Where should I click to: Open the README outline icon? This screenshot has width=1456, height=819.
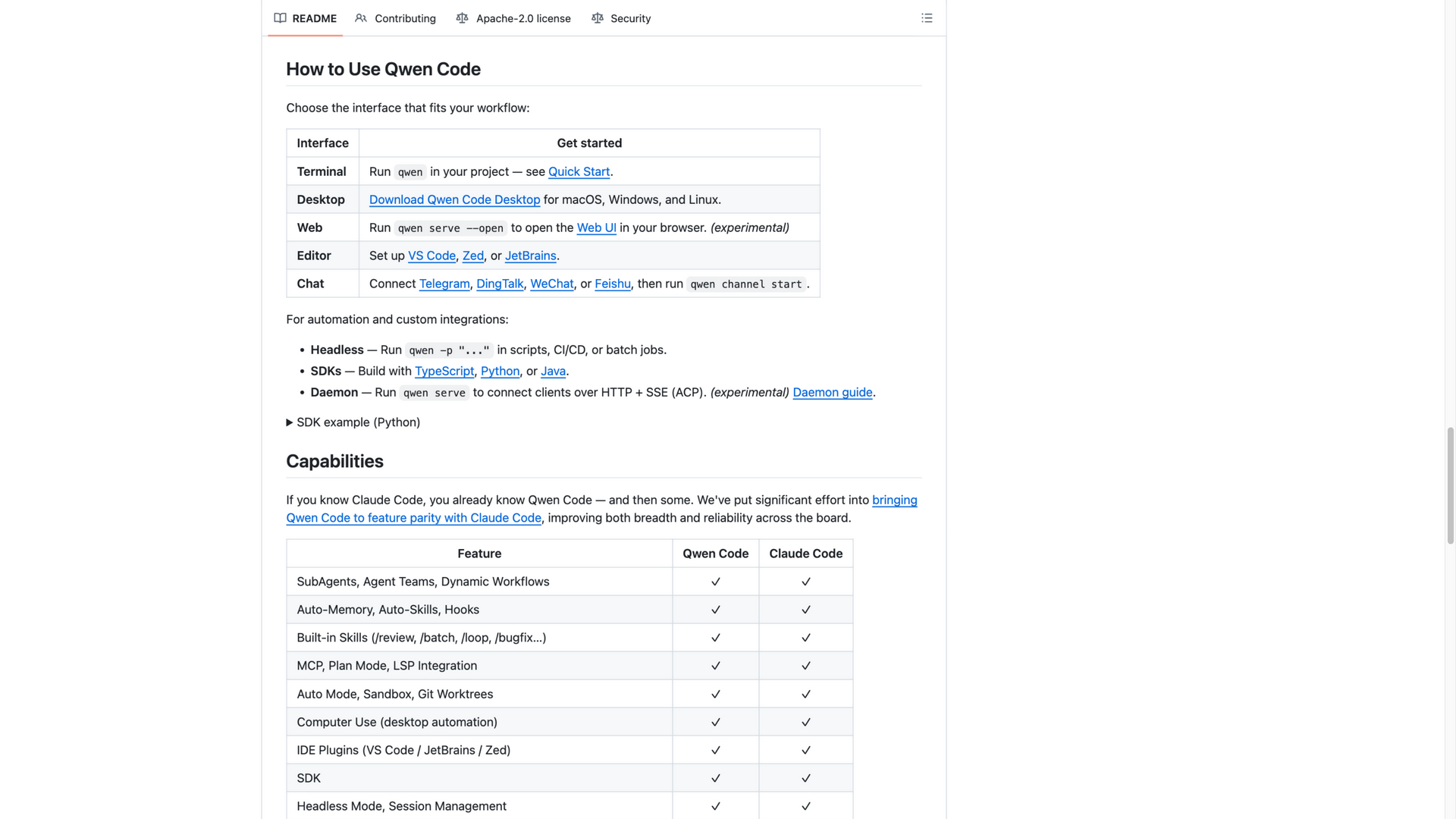coord(927,18)
